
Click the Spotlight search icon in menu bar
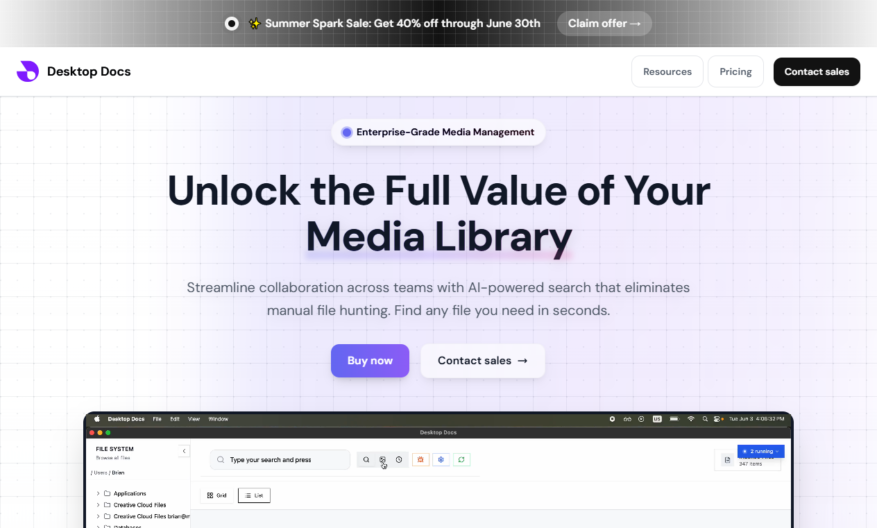coord(705,418)
